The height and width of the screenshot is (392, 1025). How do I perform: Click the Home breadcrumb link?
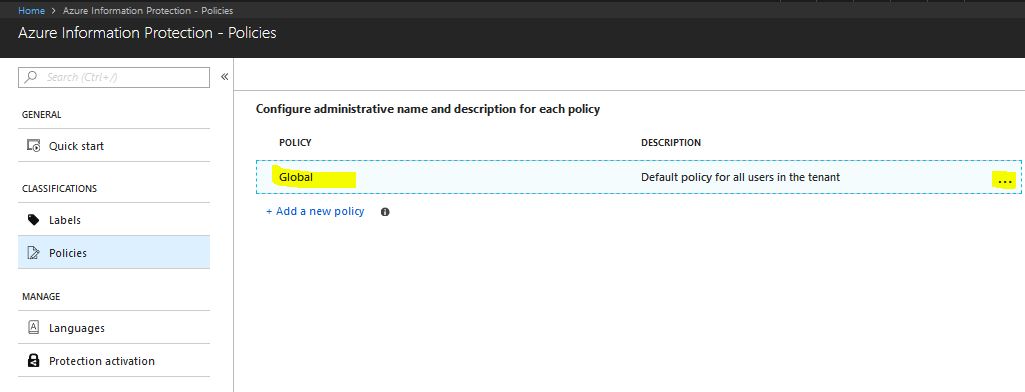(x=31, y=10)
